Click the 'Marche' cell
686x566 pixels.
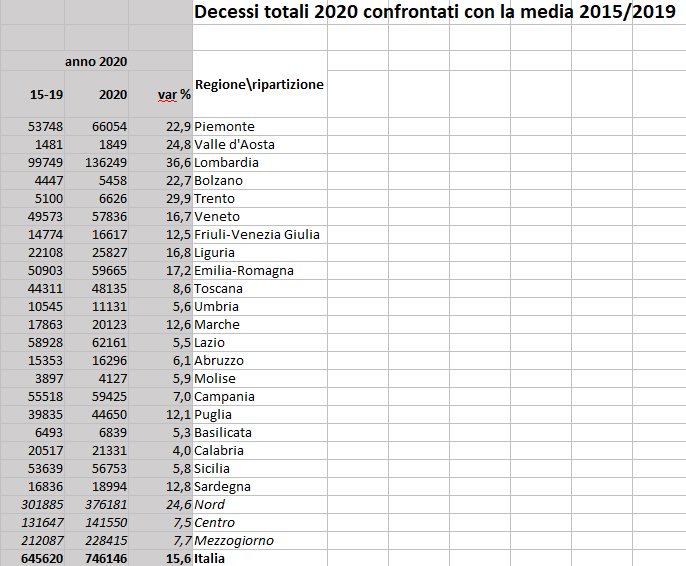coord(260,324)
